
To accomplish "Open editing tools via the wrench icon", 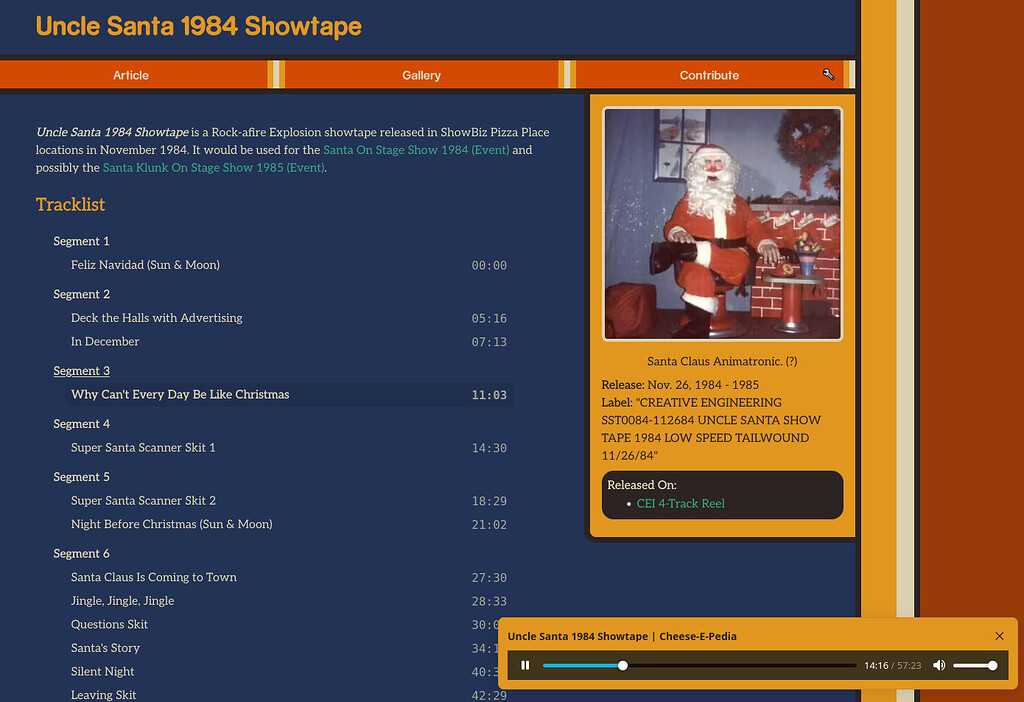I will pyautogui.click(x=829, y=73).
